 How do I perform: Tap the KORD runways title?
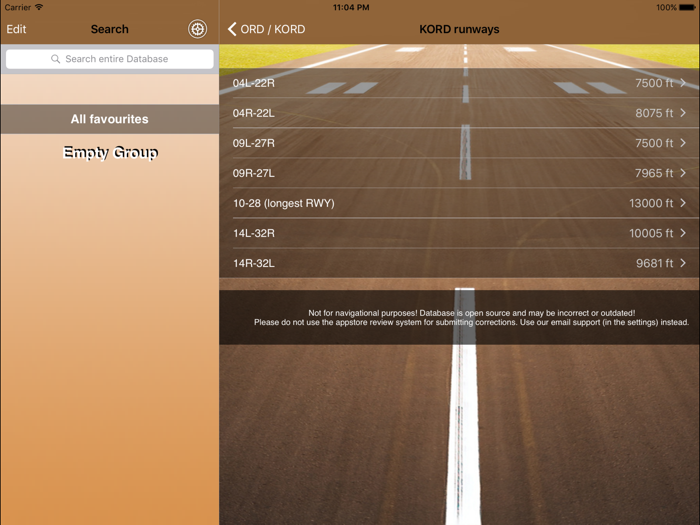[x=459, y=29]
